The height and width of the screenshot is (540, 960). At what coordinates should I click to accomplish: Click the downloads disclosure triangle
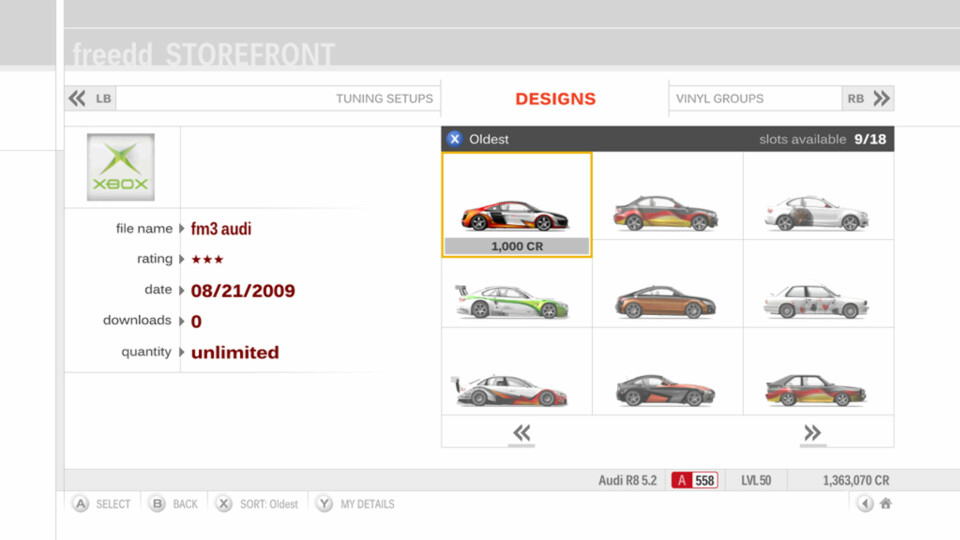pos(182,321)
